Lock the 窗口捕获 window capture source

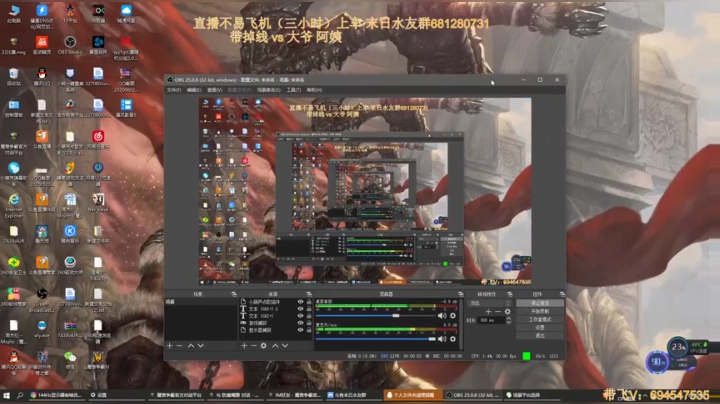tap(309, 323)
